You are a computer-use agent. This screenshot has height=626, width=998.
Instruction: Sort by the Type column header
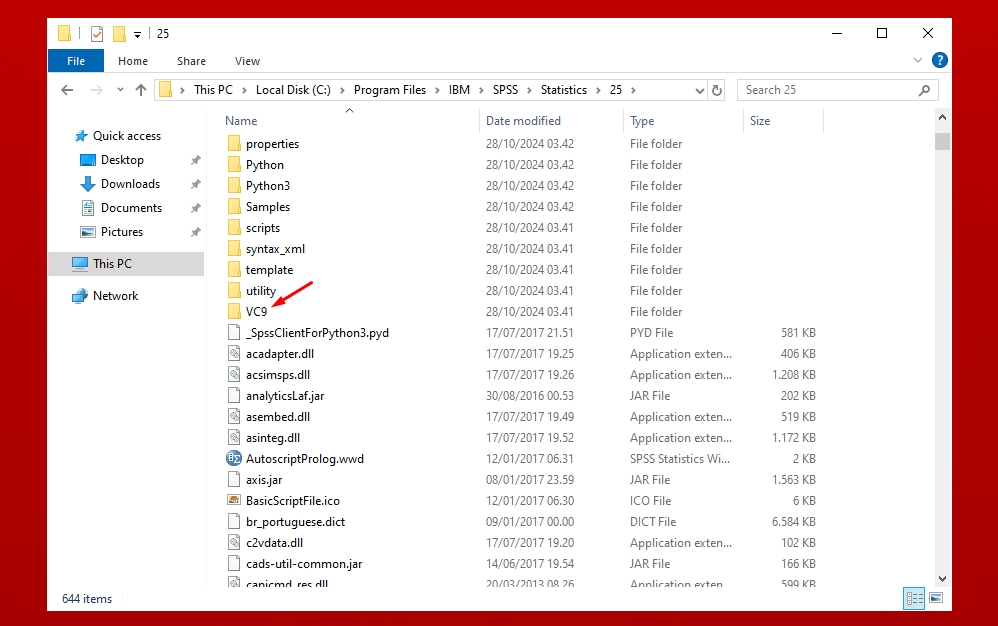point(642,121)
